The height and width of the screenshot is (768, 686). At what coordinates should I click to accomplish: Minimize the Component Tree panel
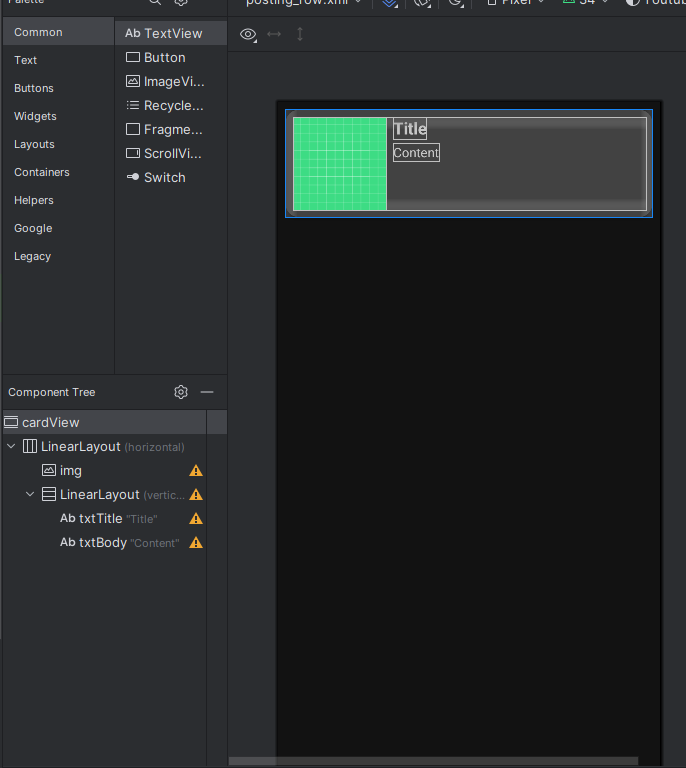[207, 392]
